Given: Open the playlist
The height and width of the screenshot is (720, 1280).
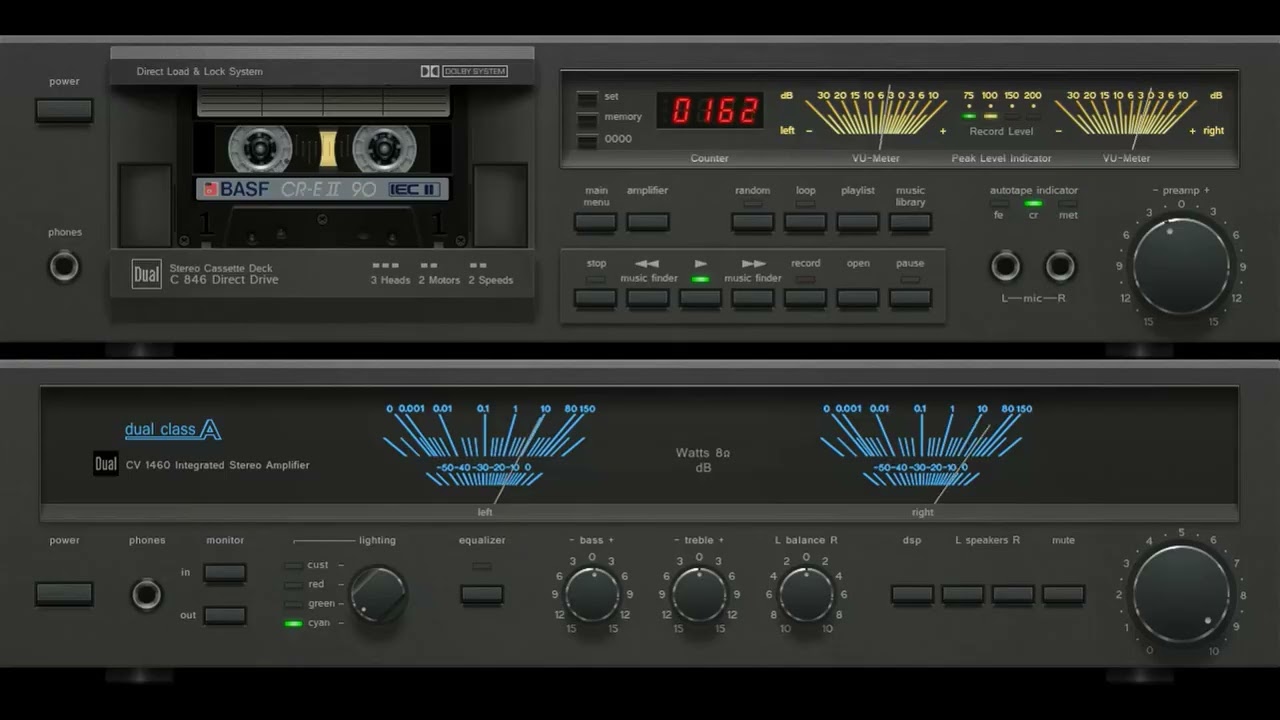Looking at the screenshot, I should [x=858, y=222].
